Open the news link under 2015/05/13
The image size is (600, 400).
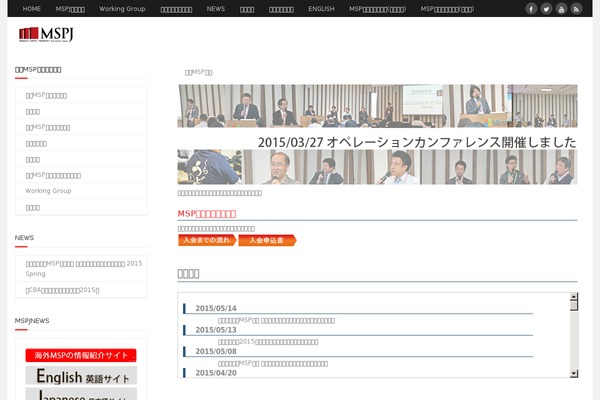tap(268, 342)
